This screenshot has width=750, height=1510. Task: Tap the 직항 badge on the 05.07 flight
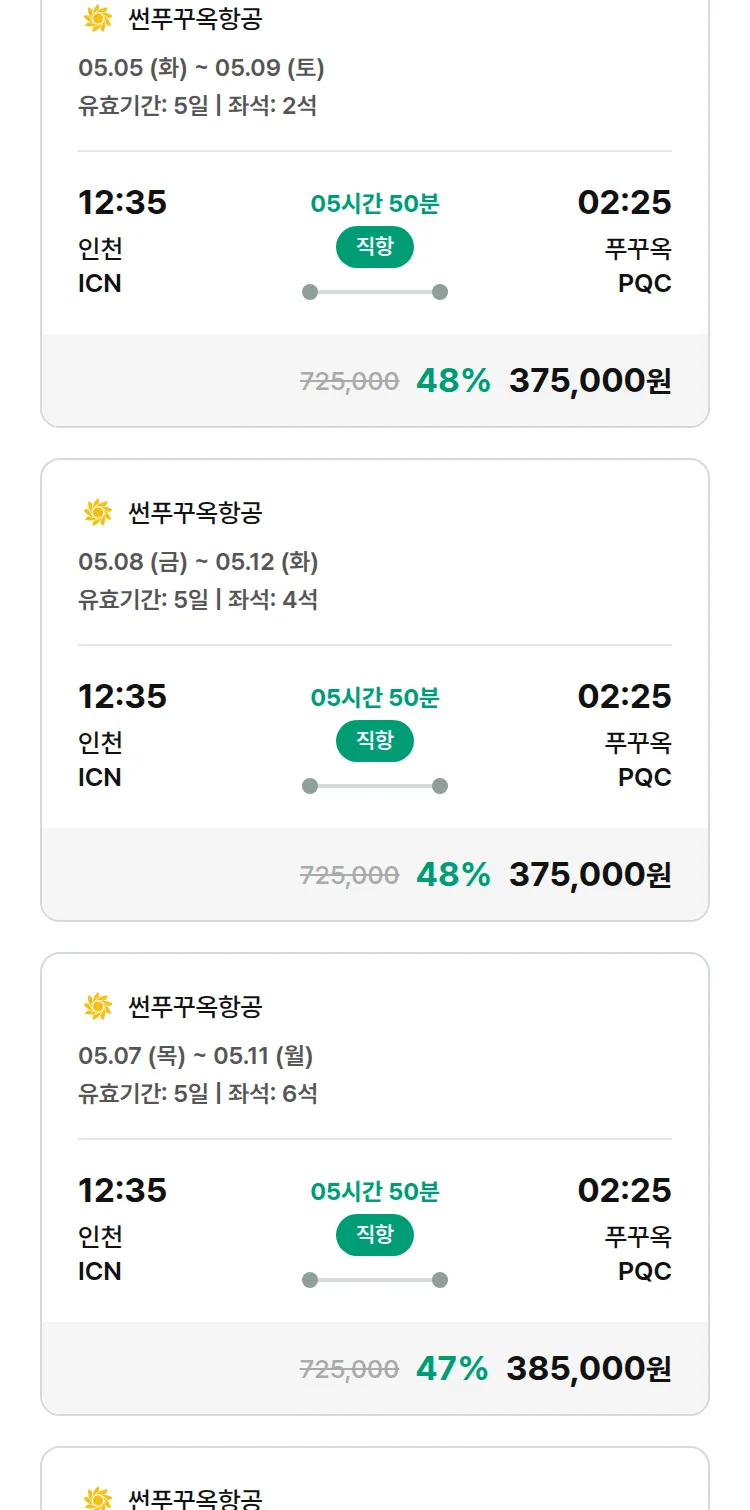(x=375, y=1235)
